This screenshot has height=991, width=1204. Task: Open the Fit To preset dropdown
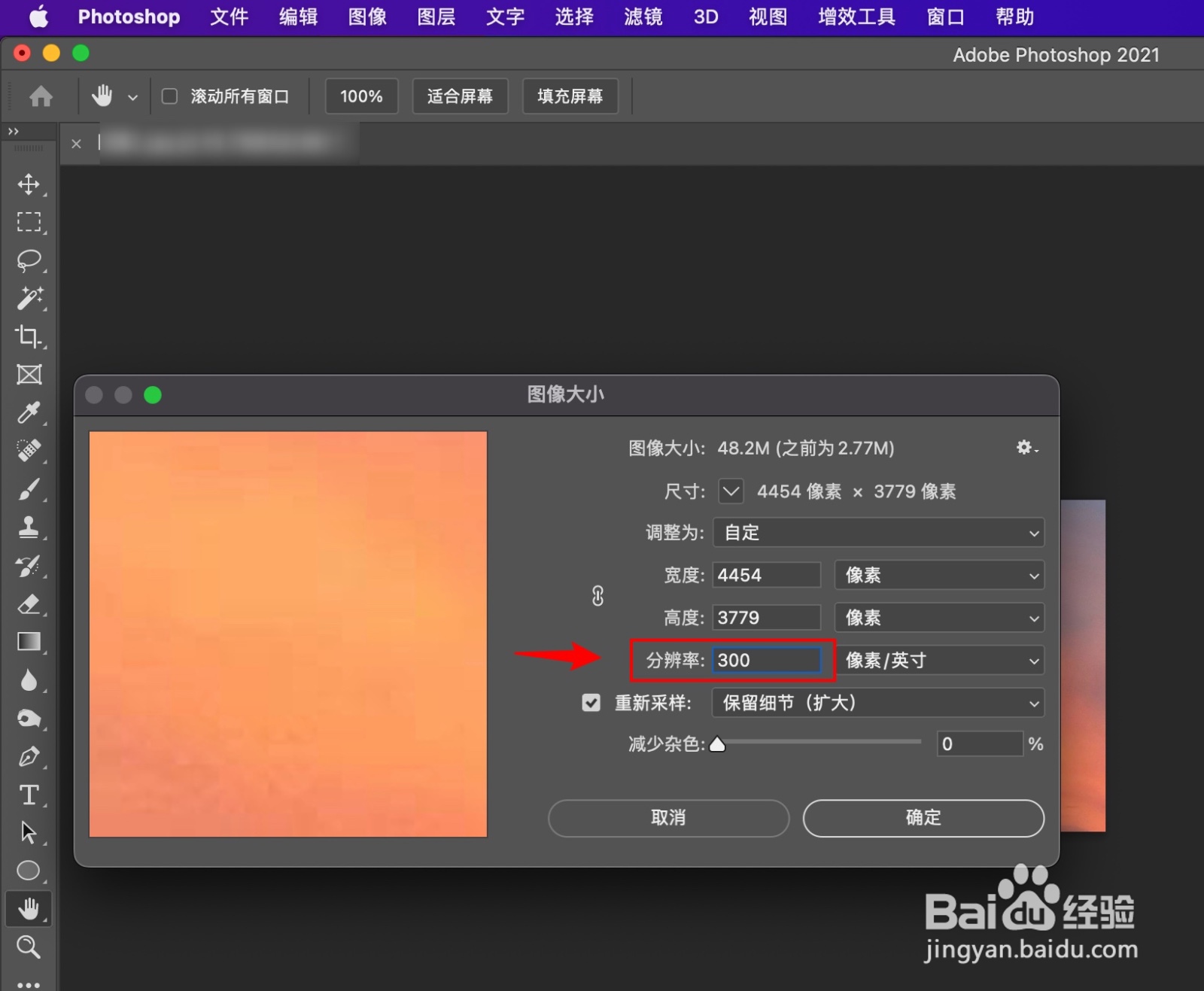[x=878, y=533]
